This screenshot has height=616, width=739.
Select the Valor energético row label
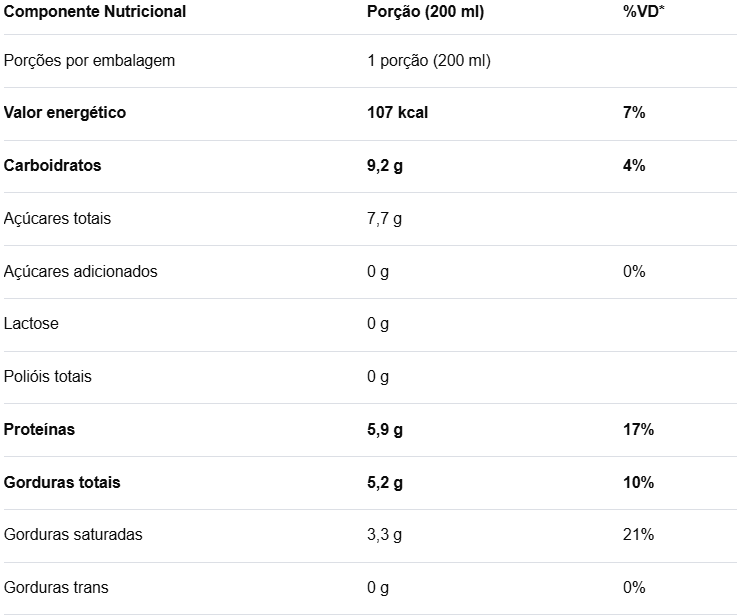(65, 113)
